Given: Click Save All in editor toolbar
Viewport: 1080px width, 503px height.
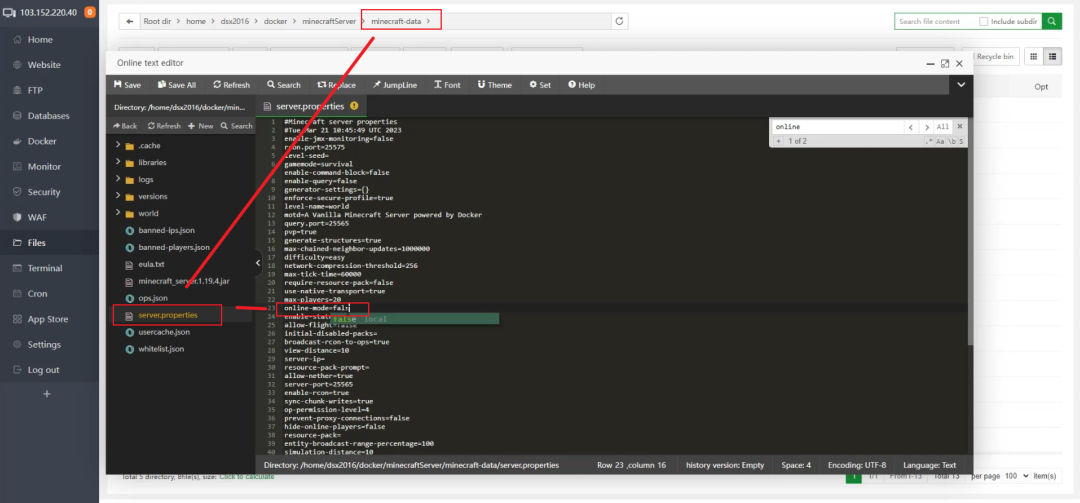Looking at the screenshot, I should (176, 85).
